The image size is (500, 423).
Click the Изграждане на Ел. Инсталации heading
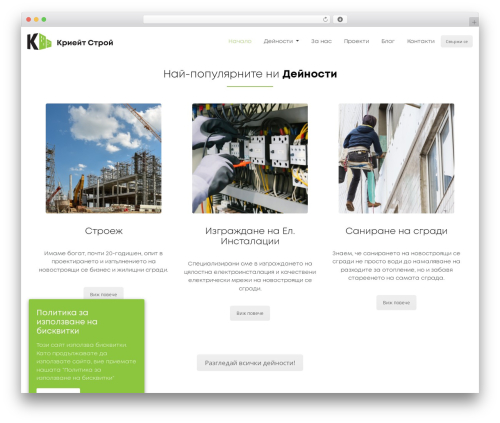click(250, 236)
